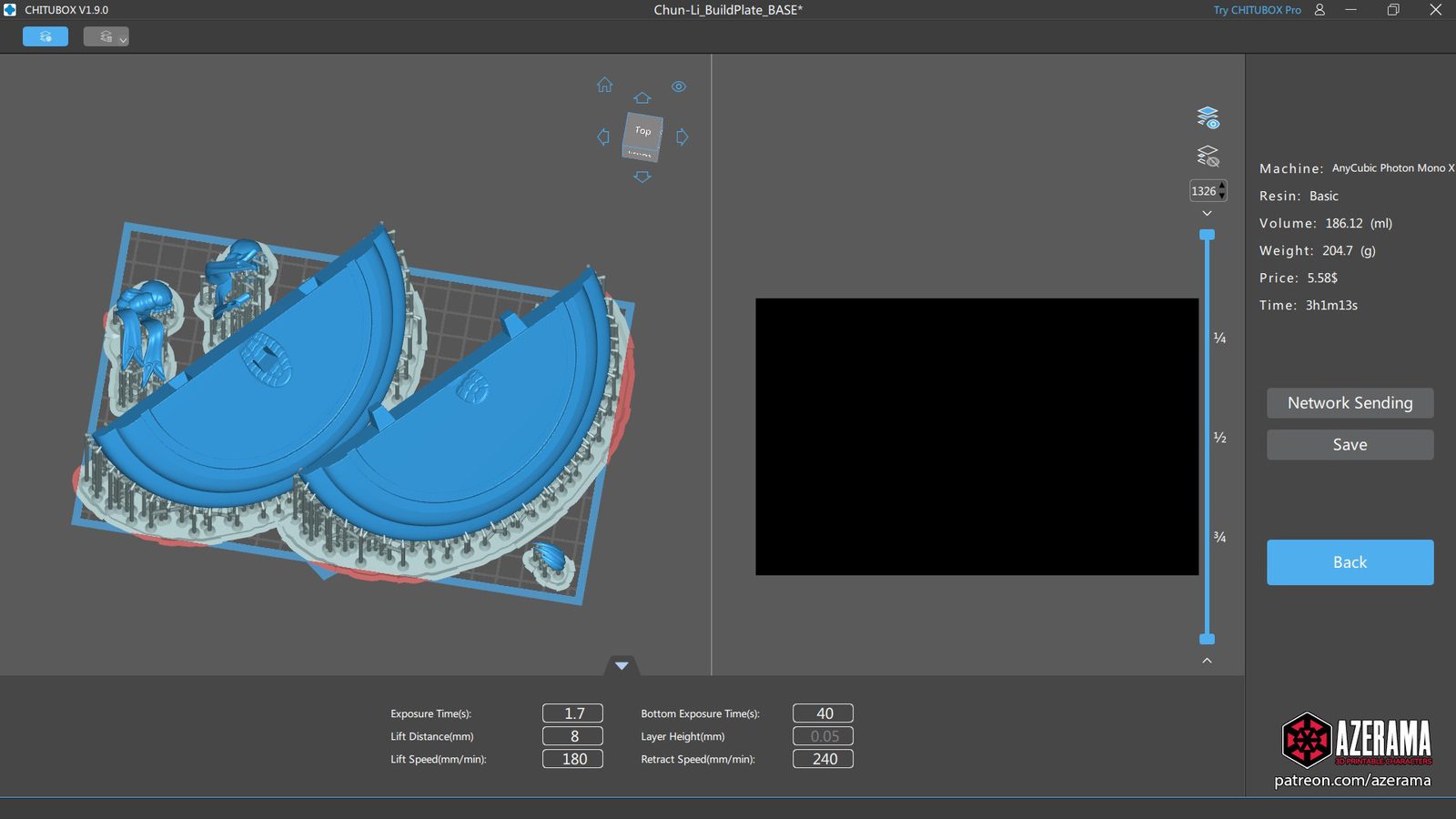Image resolution: width=1456 pixels, height=819 pixels.
Task: Click the Lift Distance field showing 8
Action: [572, 736]
